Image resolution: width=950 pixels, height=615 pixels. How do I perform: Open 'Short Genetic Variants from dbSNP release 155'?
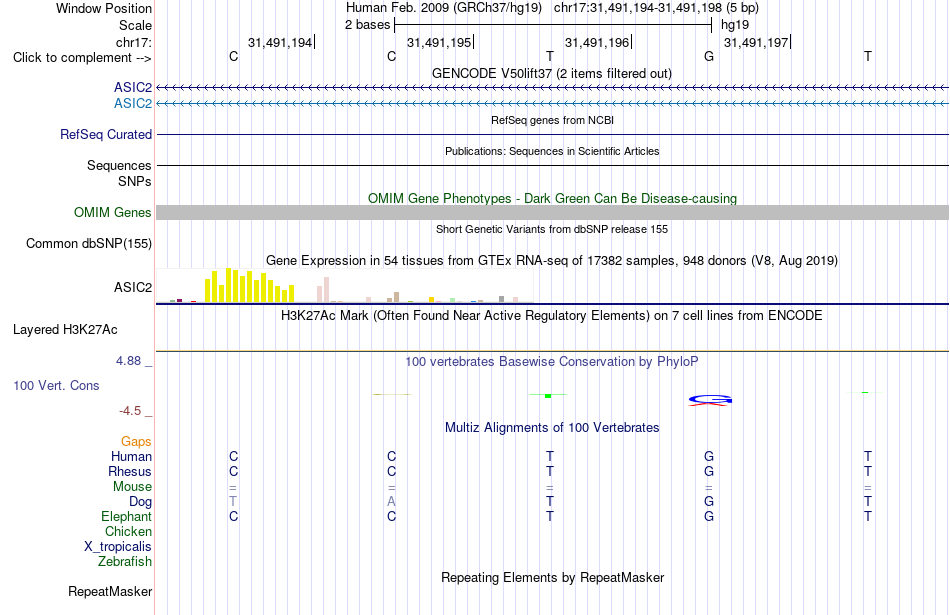pyautogui.click(x=552, y=229)
